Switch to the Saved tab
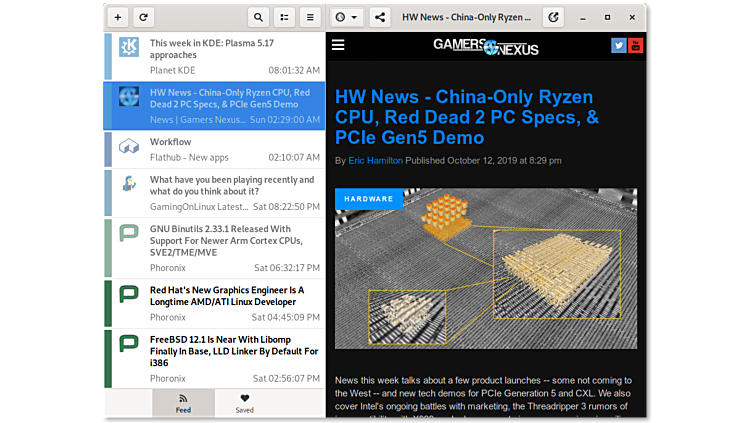This screenshot has height=423, width=752. click(x=244, y=403)
